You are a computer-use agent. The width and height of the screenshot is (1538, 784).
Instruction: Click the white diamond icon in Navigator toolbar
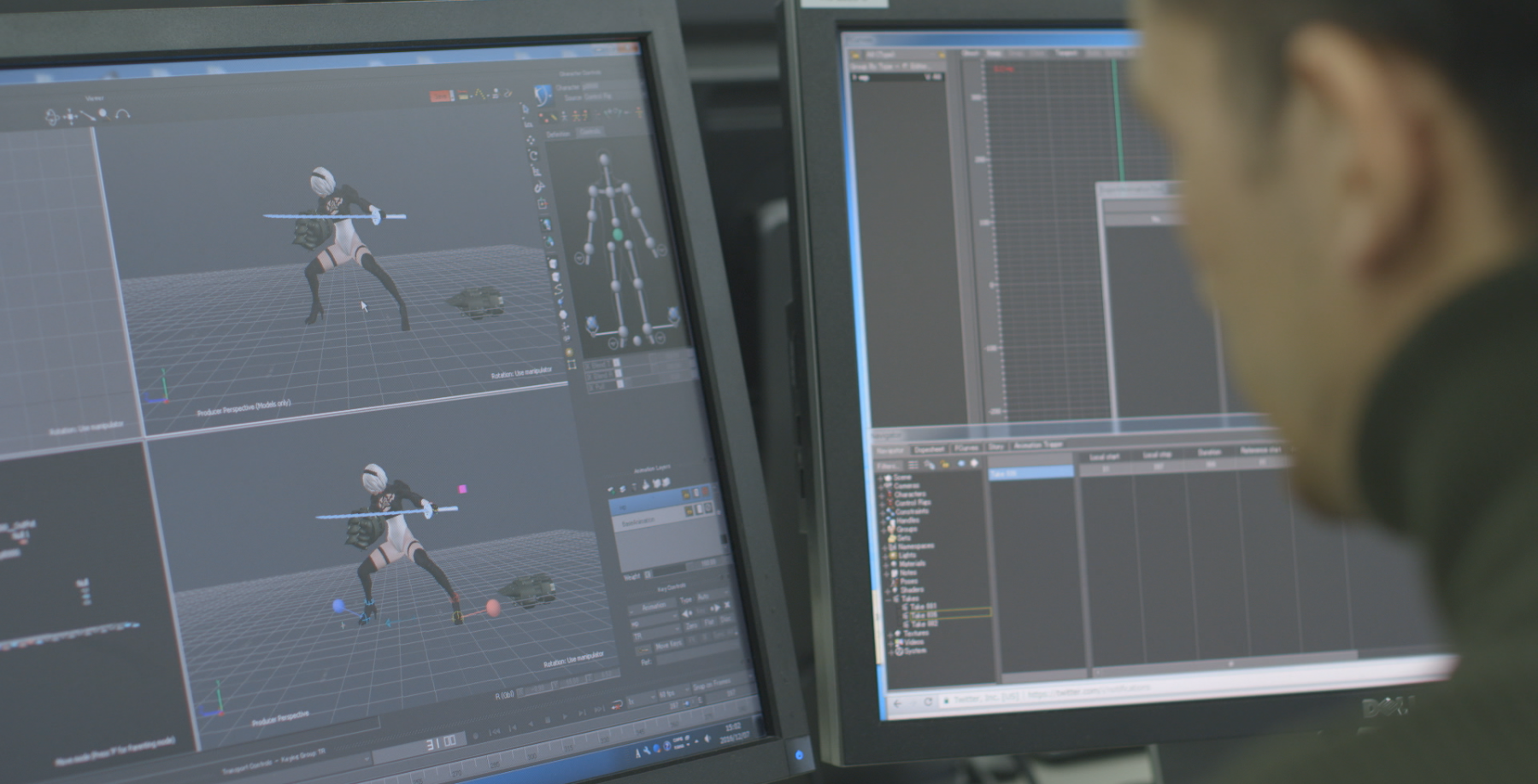[974, 463]
